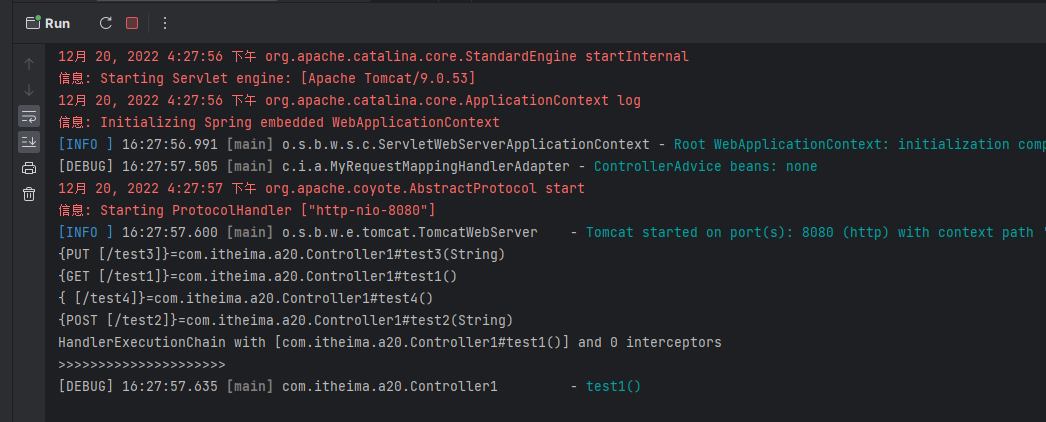The width and height of the screenshot is (1046, 422).
Task: Click the HandlerExecutionChain output line
Action: point(390,342)
